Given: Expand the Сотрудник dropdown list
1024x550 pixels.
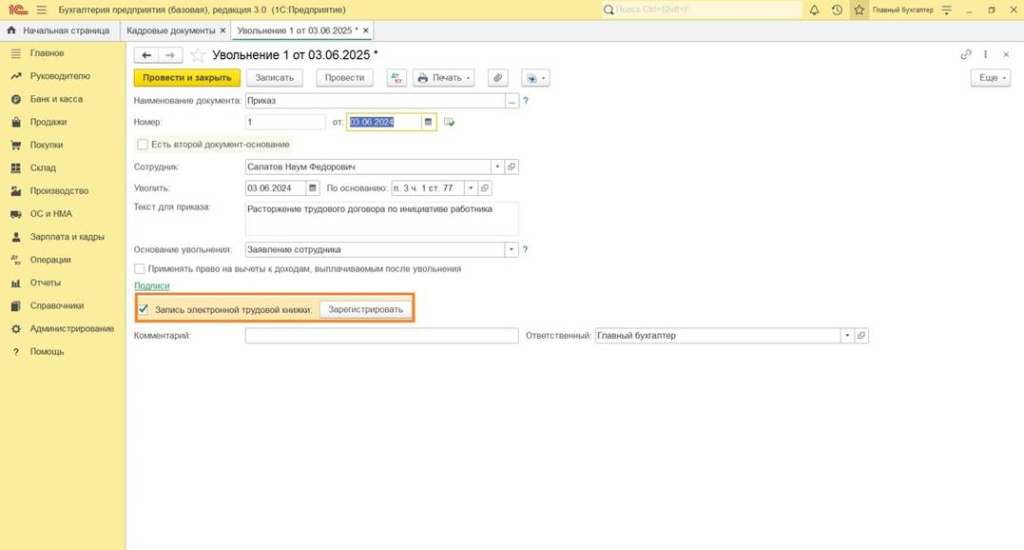Looking at the screenshot, I should (x=497, y=167).
